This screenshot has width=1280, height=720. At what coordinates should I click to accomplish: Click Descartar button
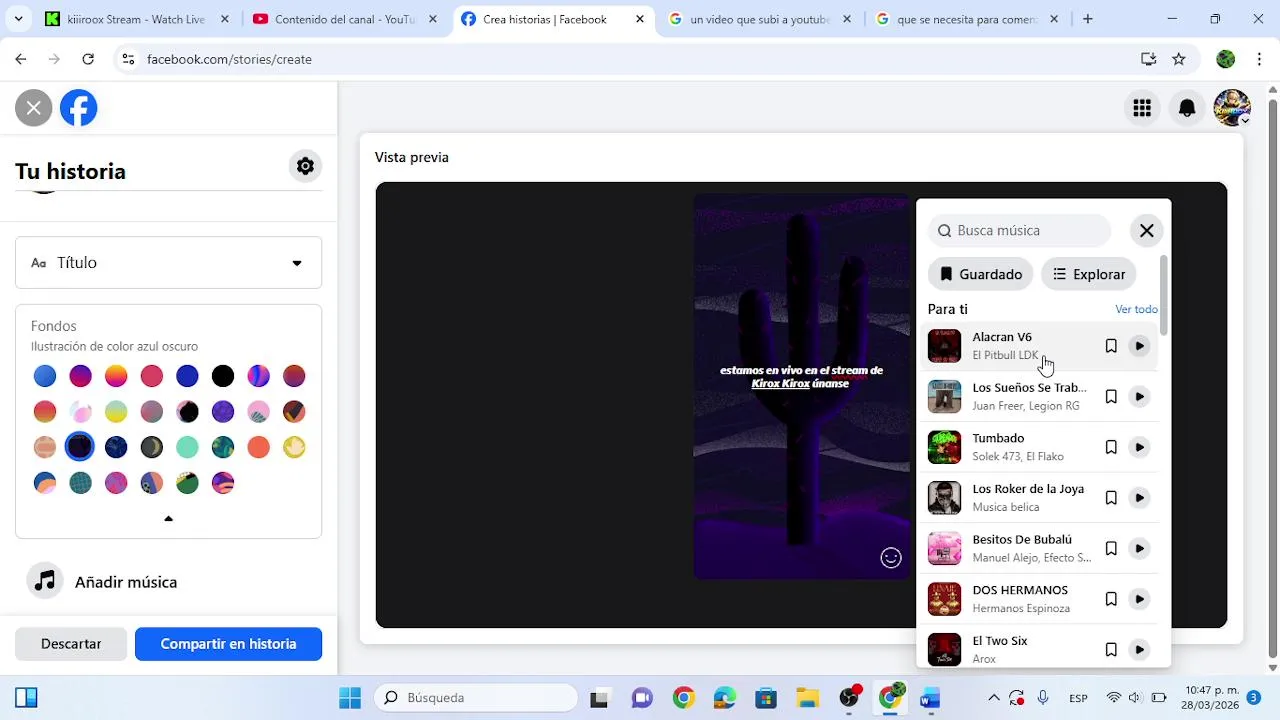point(71,644)
